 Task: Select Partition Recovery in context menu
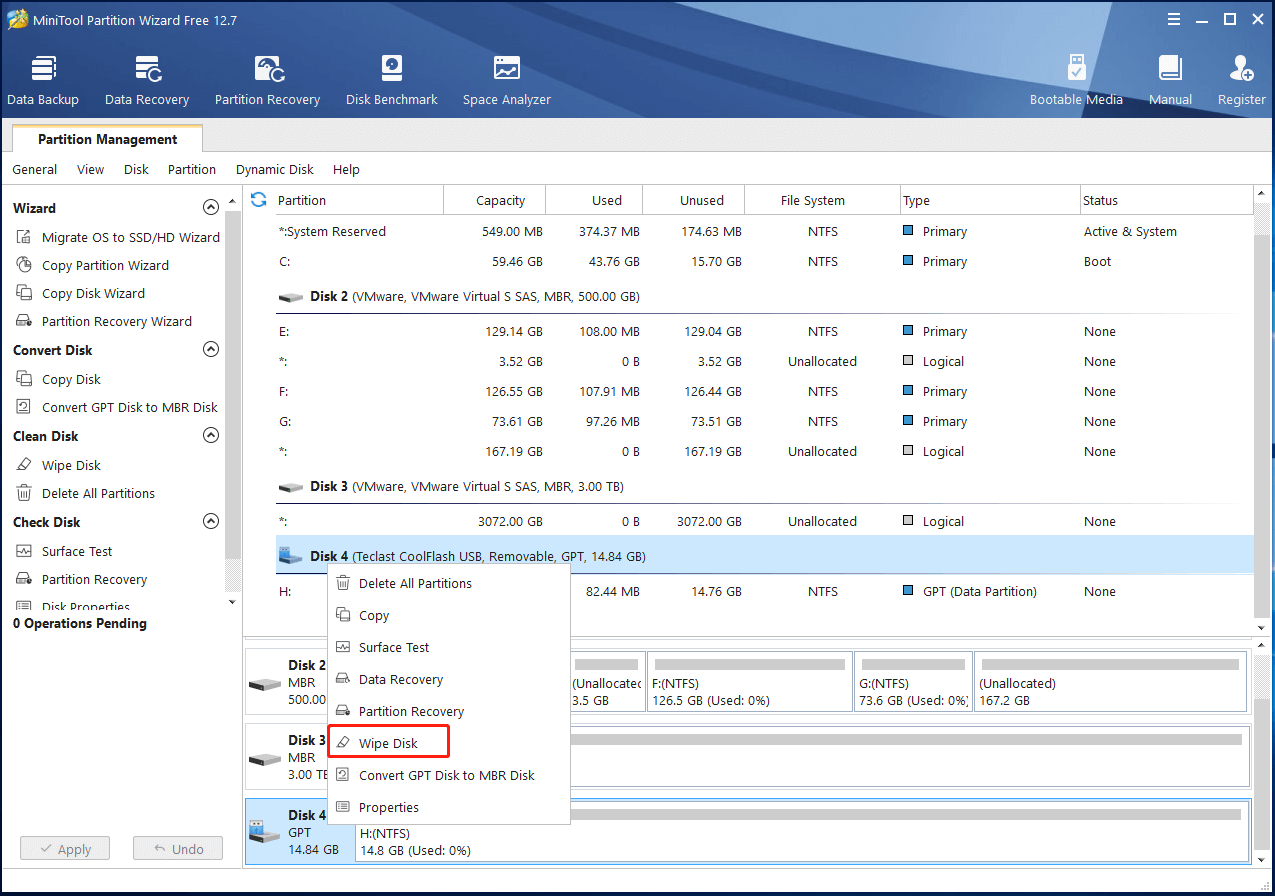tap(449, 711)
